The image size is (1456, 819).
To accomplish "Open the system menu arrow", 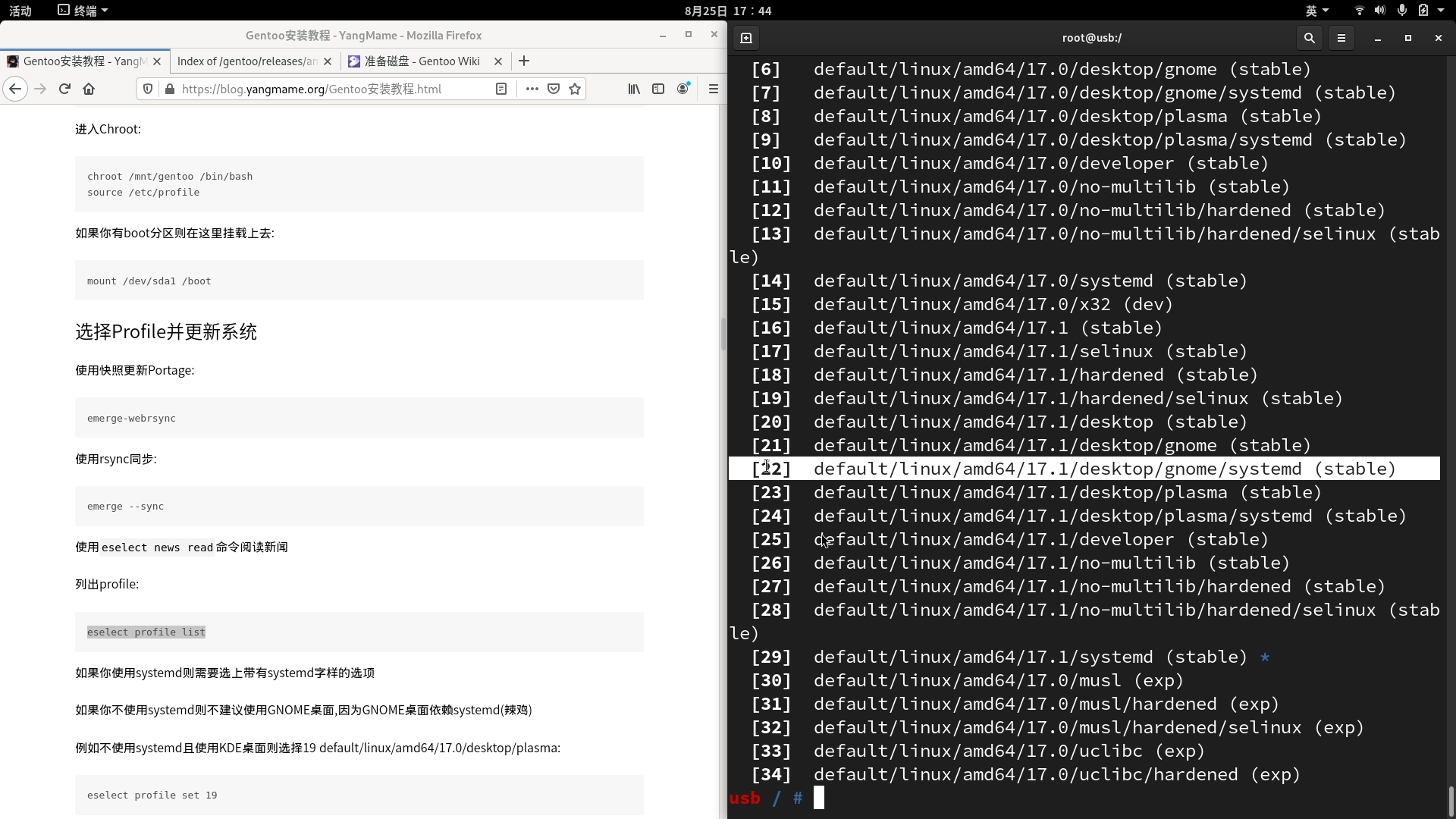I will [x=1441, y=11].
